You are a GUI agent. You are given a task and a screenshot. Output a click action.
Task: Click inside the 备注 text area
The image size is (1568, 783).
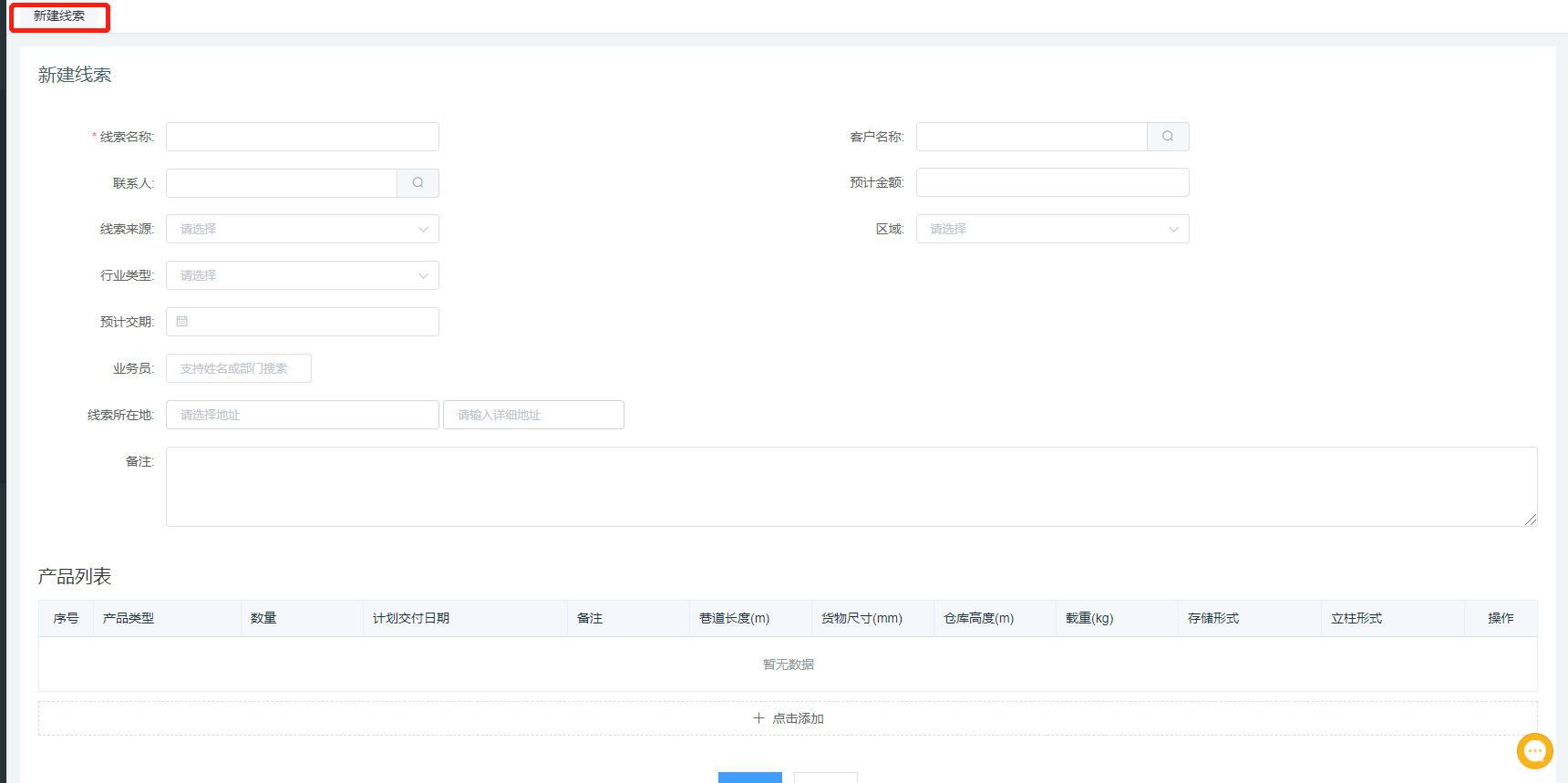[851, 487]
